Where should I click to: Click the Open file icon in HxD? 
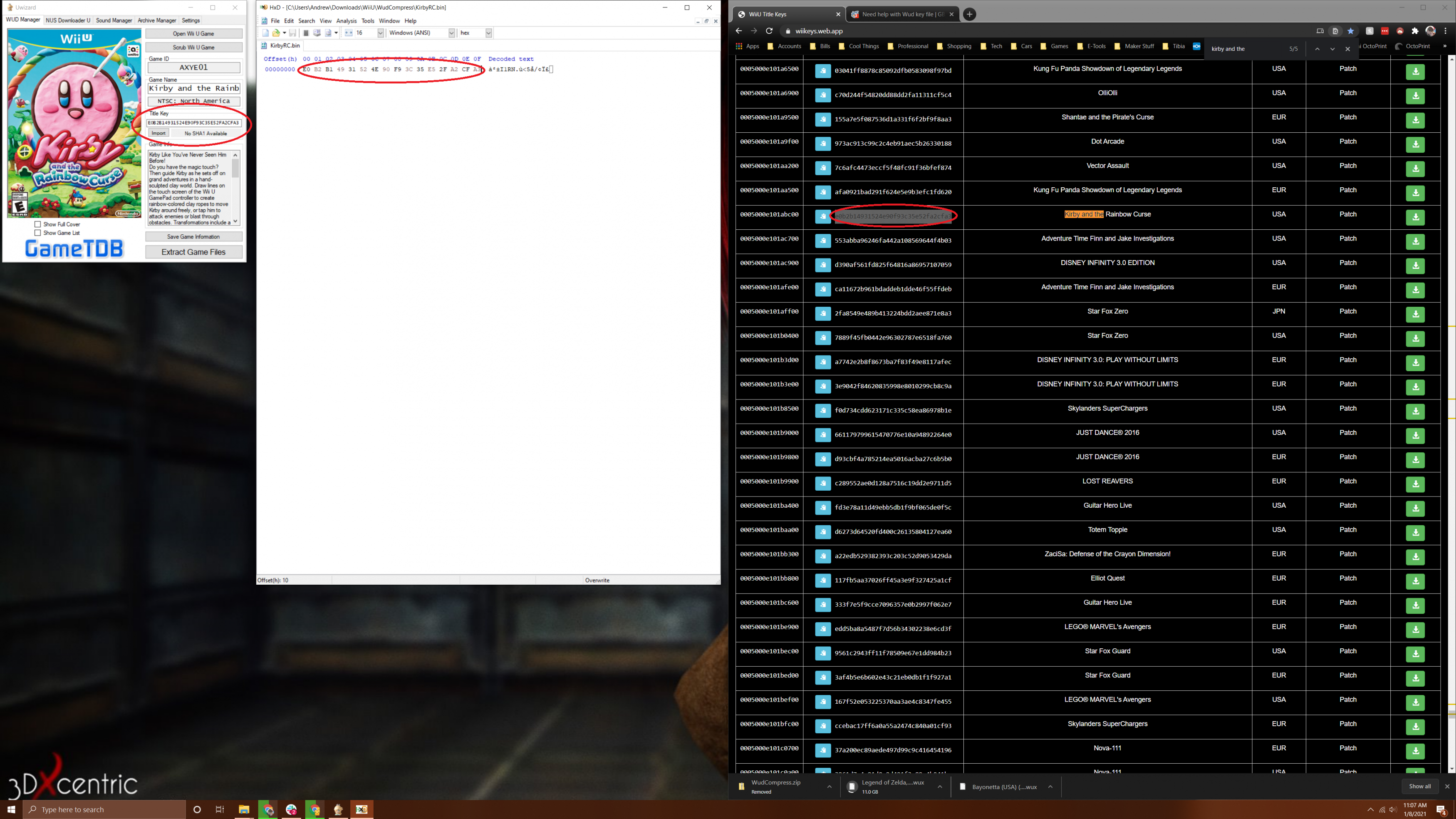(276, 33)
